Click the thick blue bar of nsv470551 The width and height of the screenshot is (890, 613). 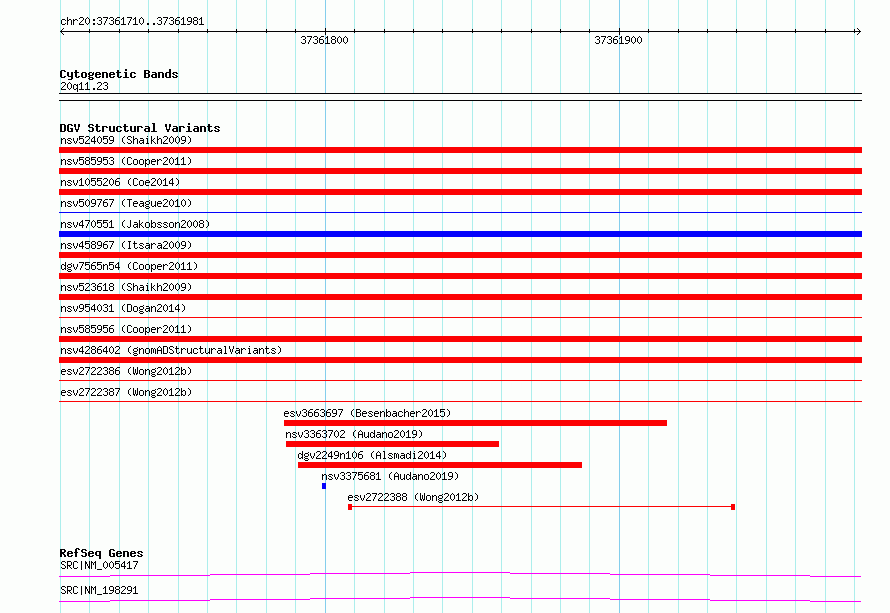(460, 234)
